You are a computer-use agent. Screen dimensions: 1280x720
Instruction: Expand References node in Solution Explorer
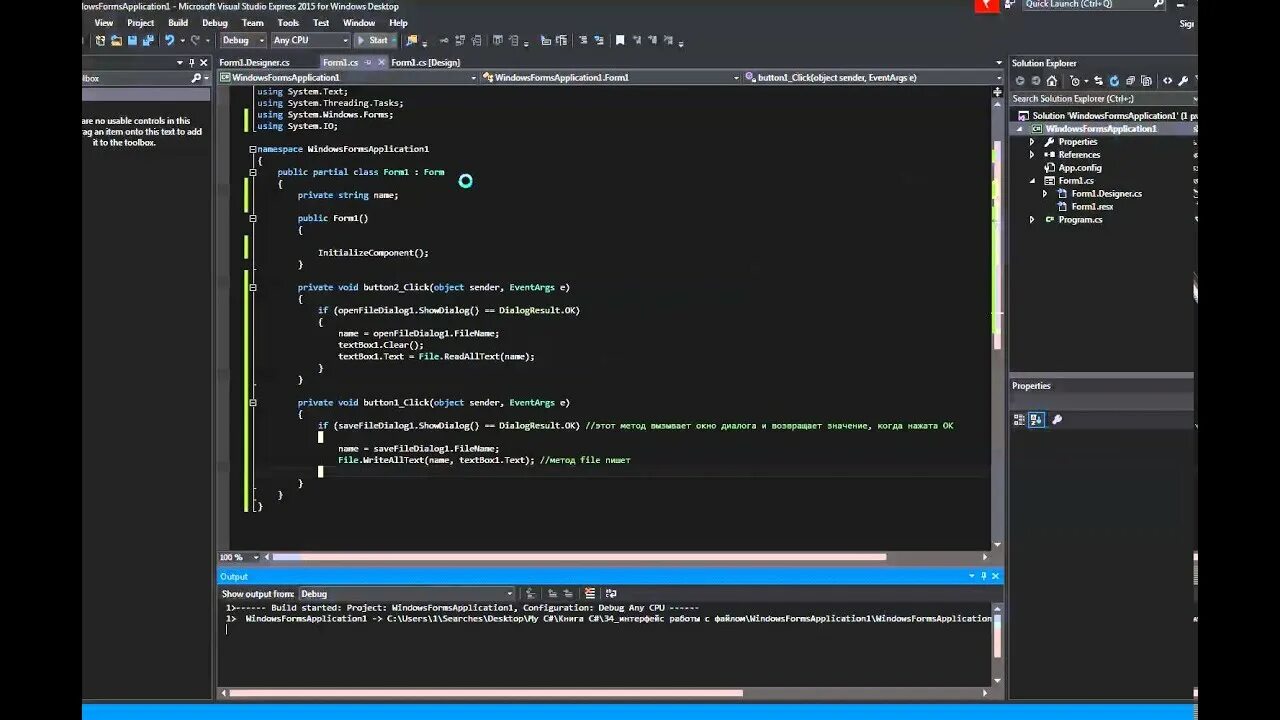coord(1032,155)
